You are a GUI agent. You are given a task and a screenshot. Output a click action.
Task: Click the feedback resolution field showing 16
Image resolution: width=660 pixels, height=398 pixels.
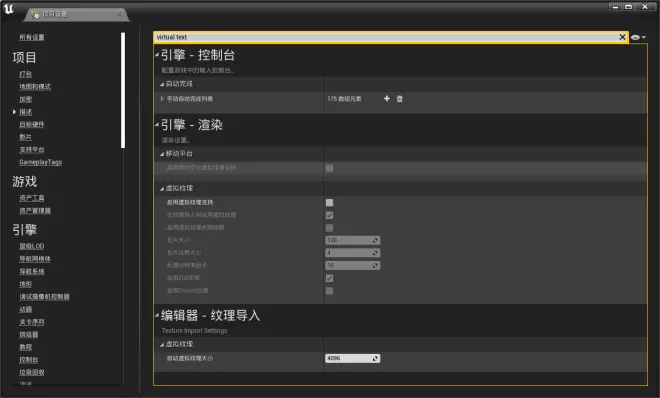click(x=353, y=265)
